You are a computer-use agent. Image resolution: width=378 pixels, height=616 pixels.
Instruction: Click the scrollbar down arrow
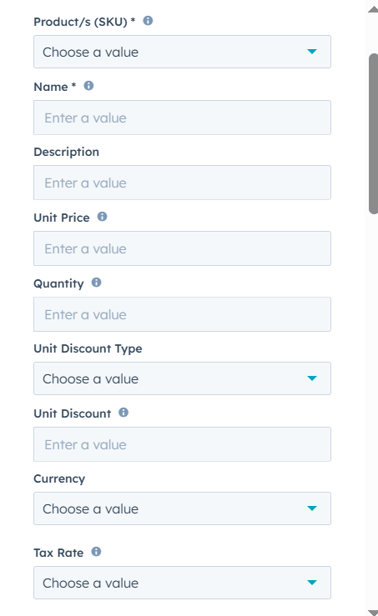[x=373, y=612]
